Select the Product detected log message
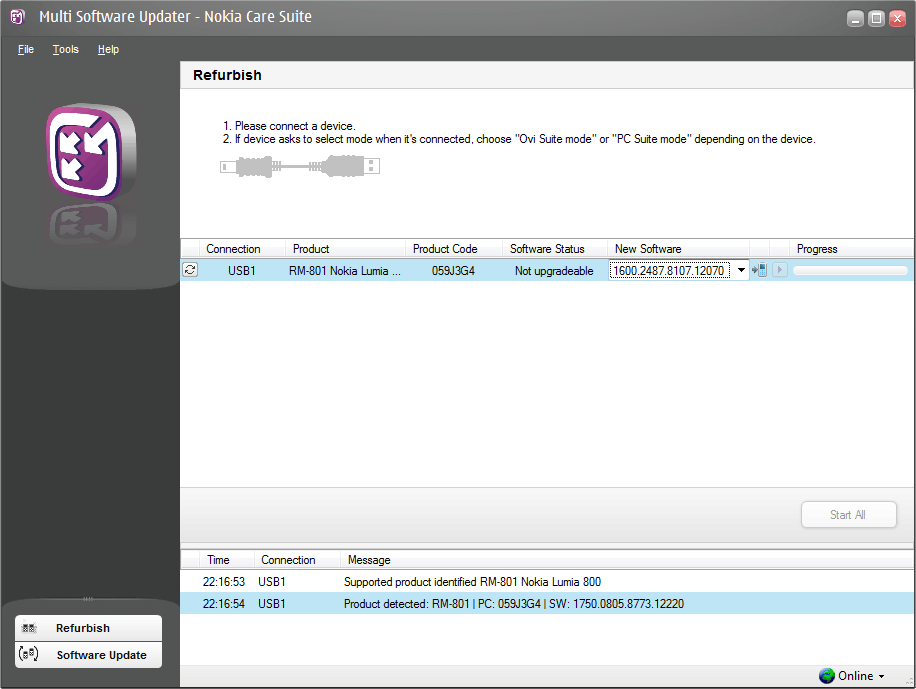Image resolution: width=916 pixels, height=689 pixels. click(513, 604)
